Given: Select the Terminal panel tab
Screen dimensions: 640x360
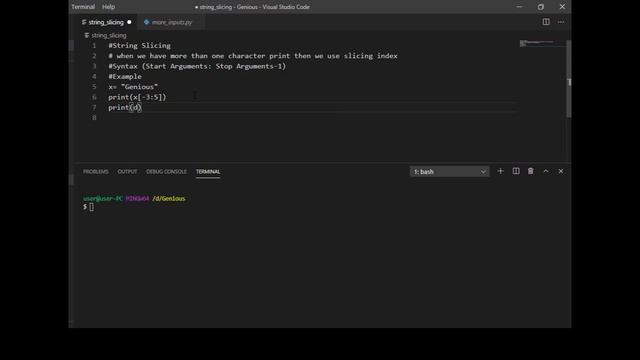Looking at the screenshot, I should pyautogui.click(x=208, y=172).
